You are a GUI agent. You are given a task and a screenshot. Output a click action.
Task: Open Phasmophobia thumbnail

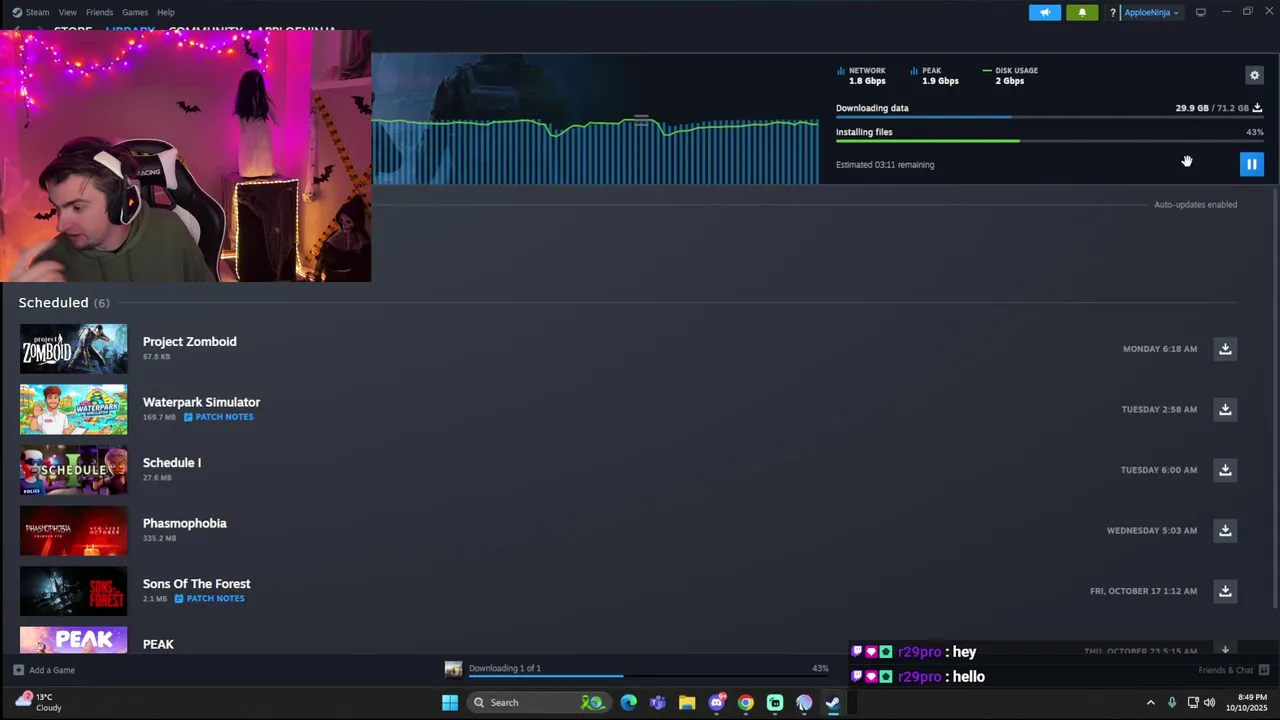[73, 531]
